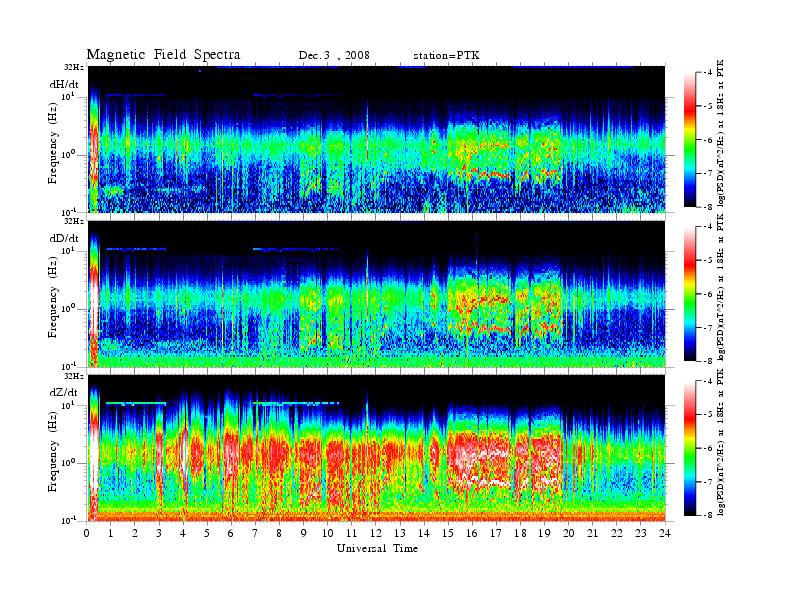Screen dimensions: 792x612
Task: Click the "Magnetic Field Spectra" title
Action: tap(163, 55)
